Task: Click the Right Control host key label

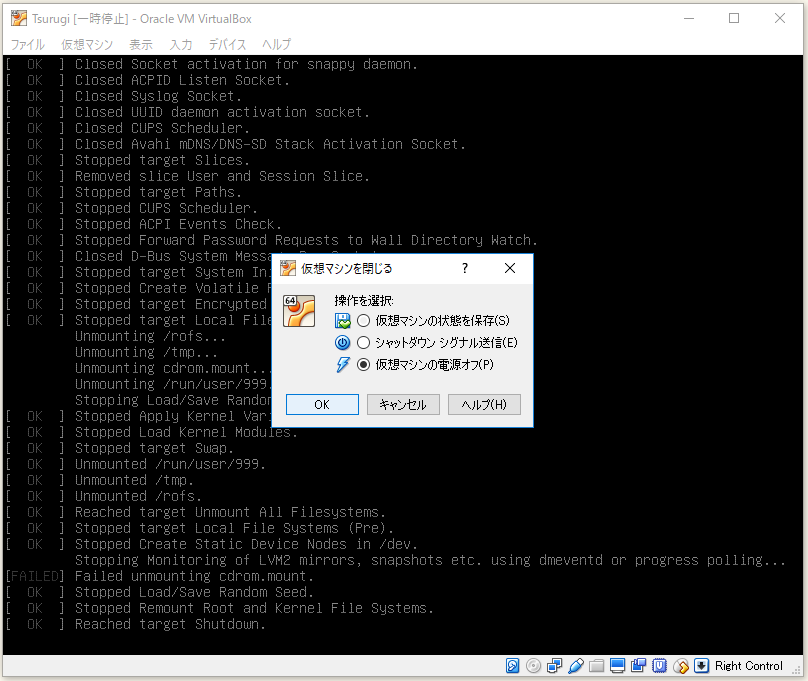Action: tap(749, 666)
